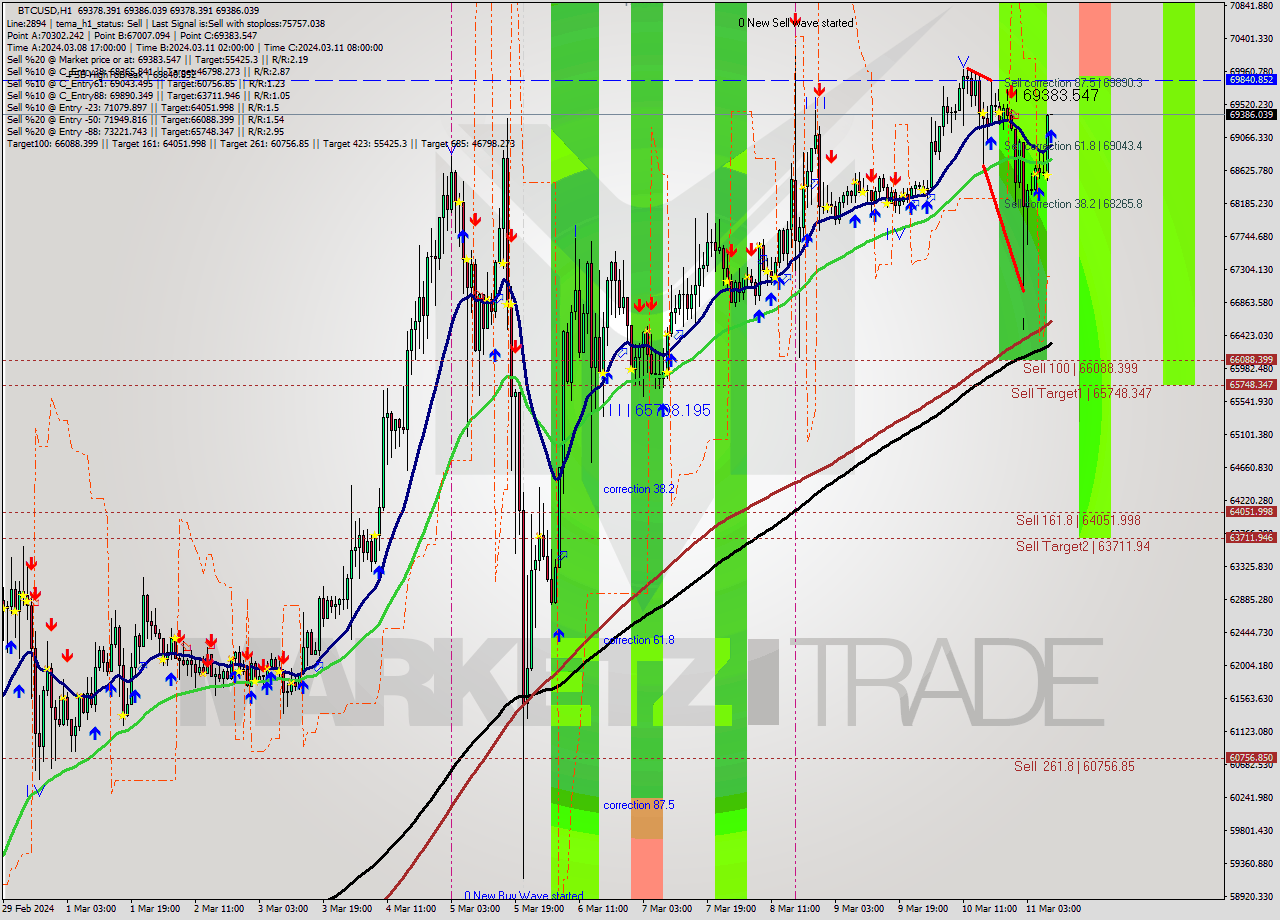The image size is (1280, 920).
Task: Click the 'Sell correction 87.5 | 69890.3' label
Action: [x=1073, y=82]
